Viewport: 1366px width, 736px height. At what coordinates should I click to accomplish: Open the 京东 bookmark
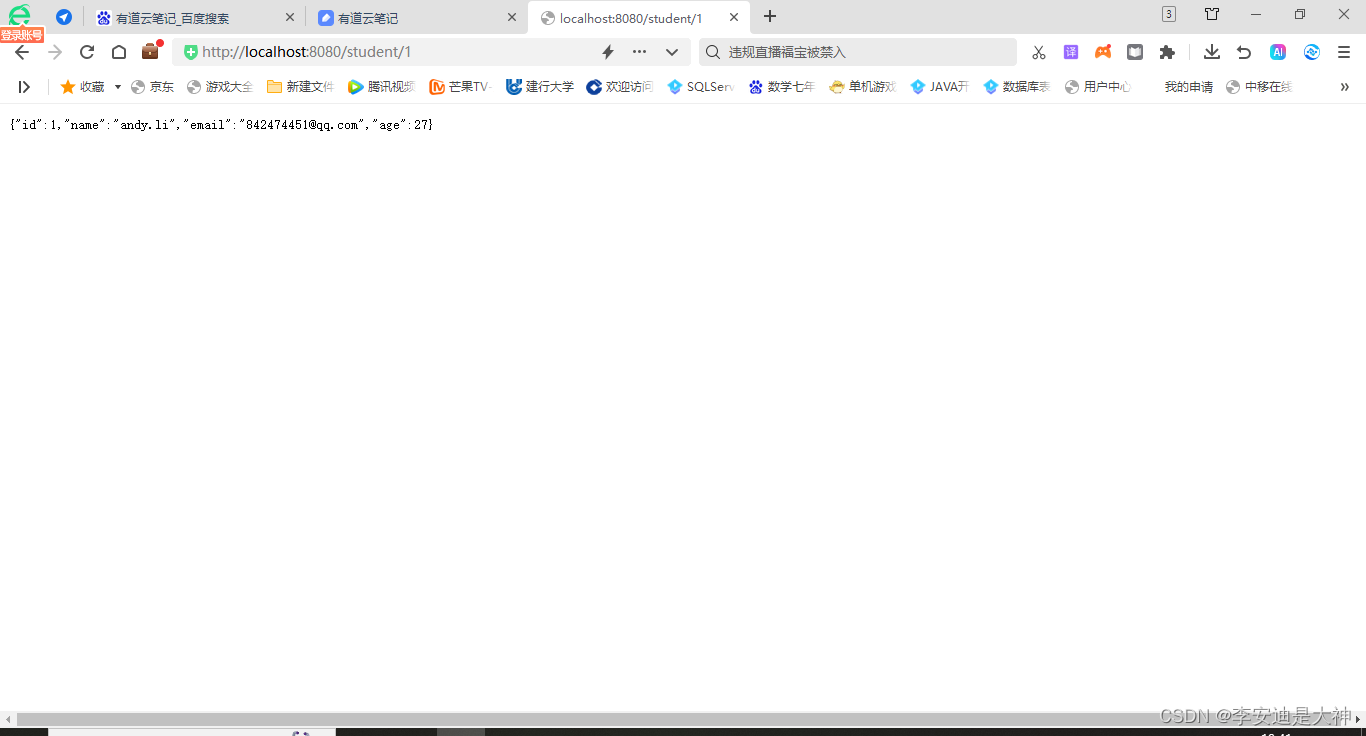pyautogui.click(x=152, y=87)
